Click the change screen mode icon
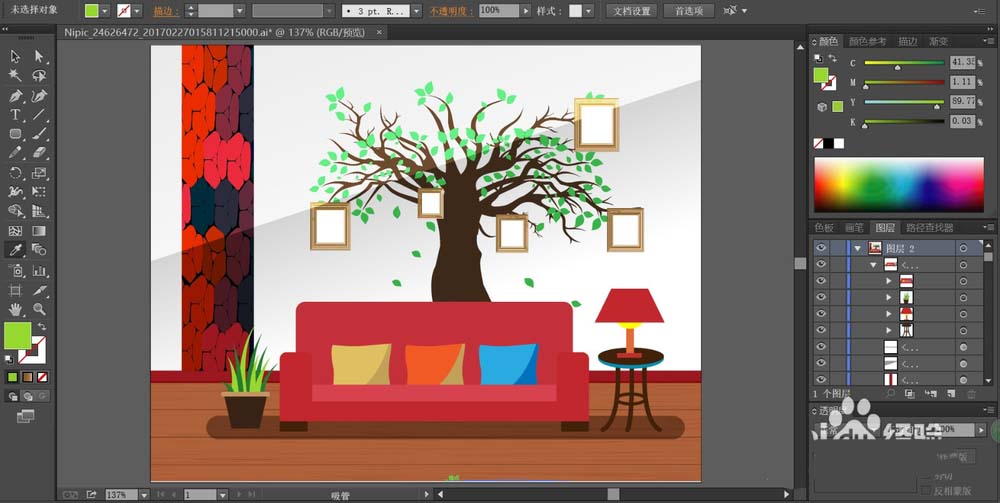 [26, 416]
